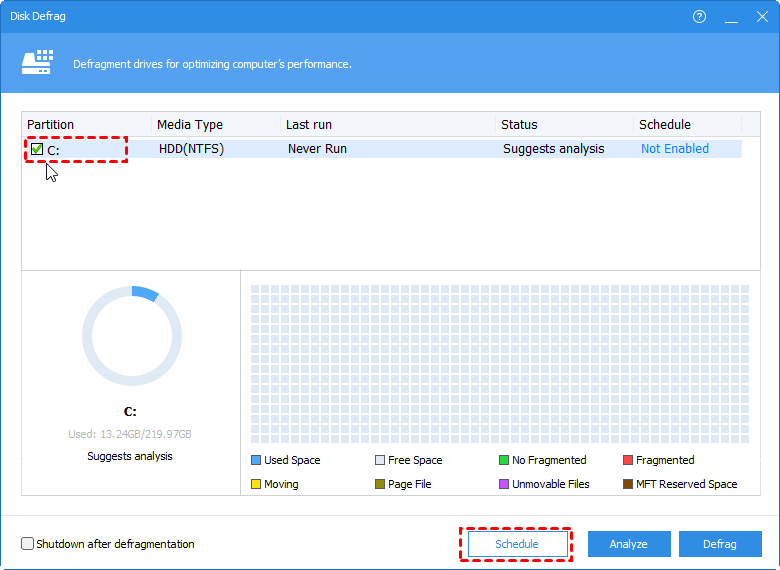Click the purple Unmovable Files legend swatch
Image resolution: width=780 pixels, height=570 pixels.
(504, 484)
